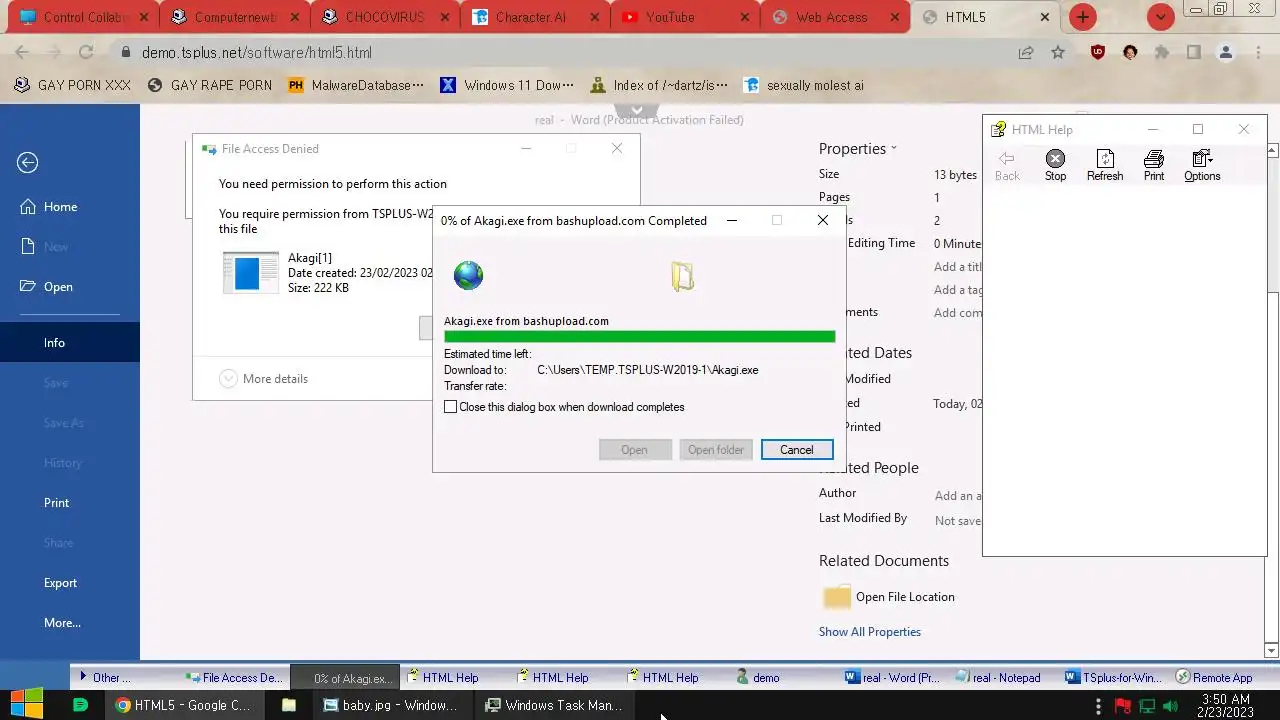Open the Options menu in HTML Help
Image resolution: width=1280 pixels, height=720 pixels.
click(x=1202, y=165)
